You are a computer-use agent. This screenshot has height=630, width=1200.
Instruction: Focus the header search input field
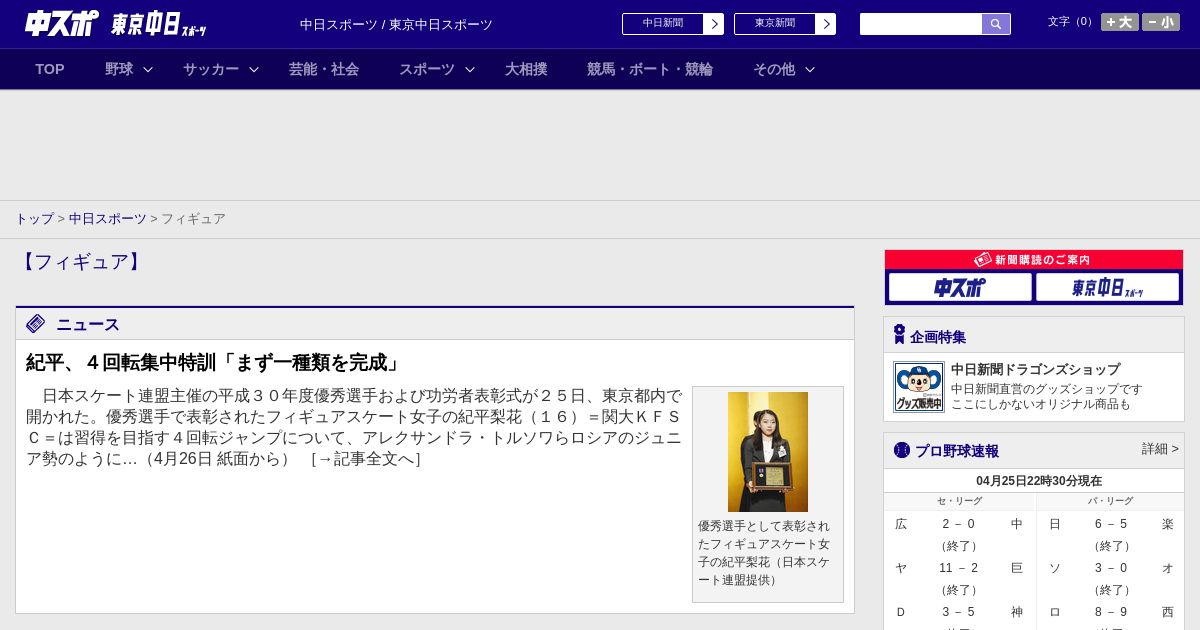(921, 24)
